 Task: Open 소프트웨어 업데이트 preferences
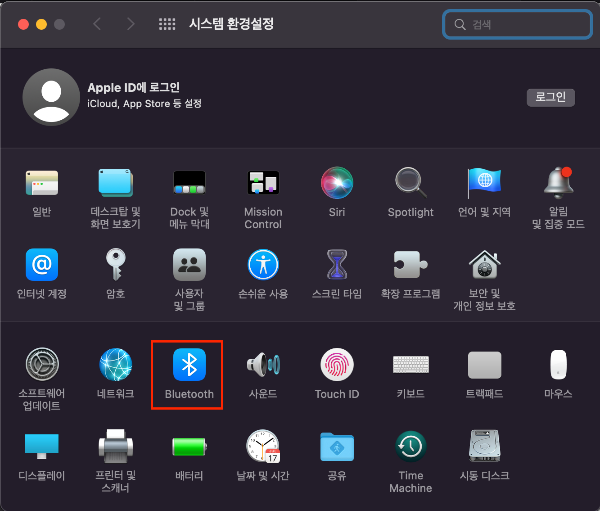[42, 364]
